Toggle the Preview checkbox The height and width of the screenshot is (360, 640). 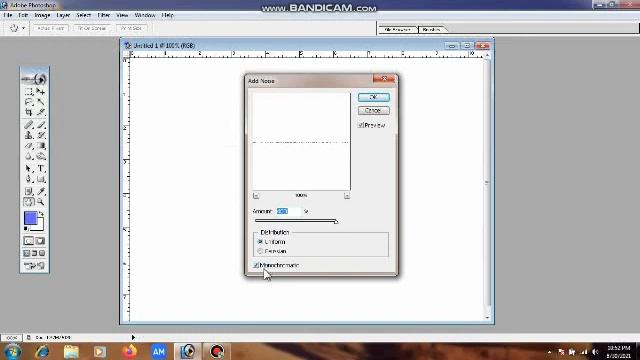[x=361, y=125]
